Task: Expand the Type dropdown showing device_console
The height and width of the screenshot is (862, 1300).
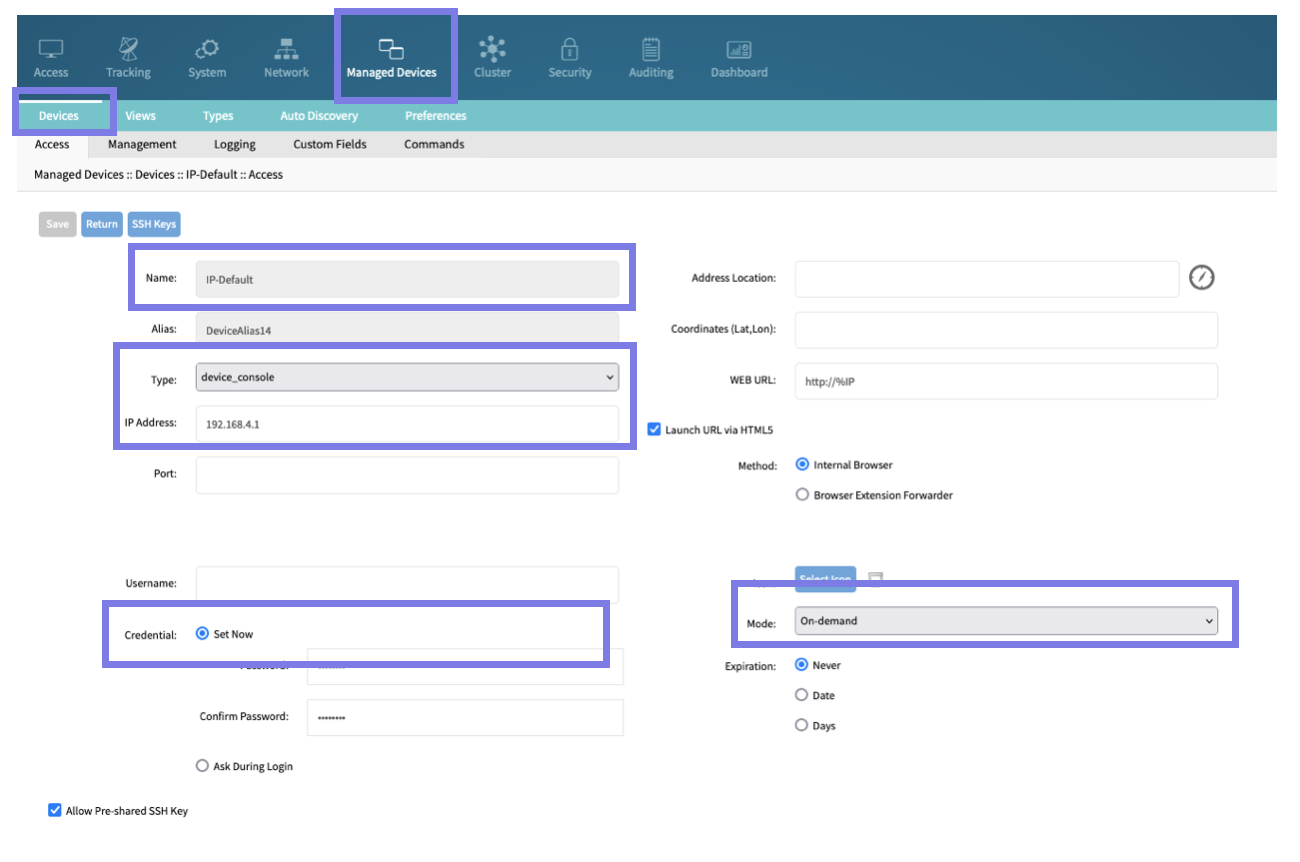Action: [x=407, y=377]
